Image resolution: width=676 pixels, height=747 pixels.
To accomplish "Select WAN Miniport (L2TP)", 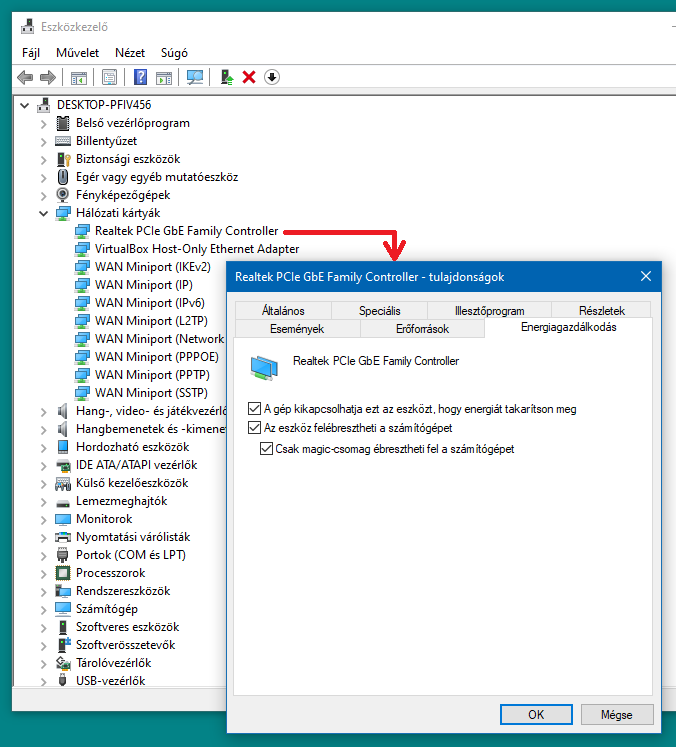I will coord(151,321).
